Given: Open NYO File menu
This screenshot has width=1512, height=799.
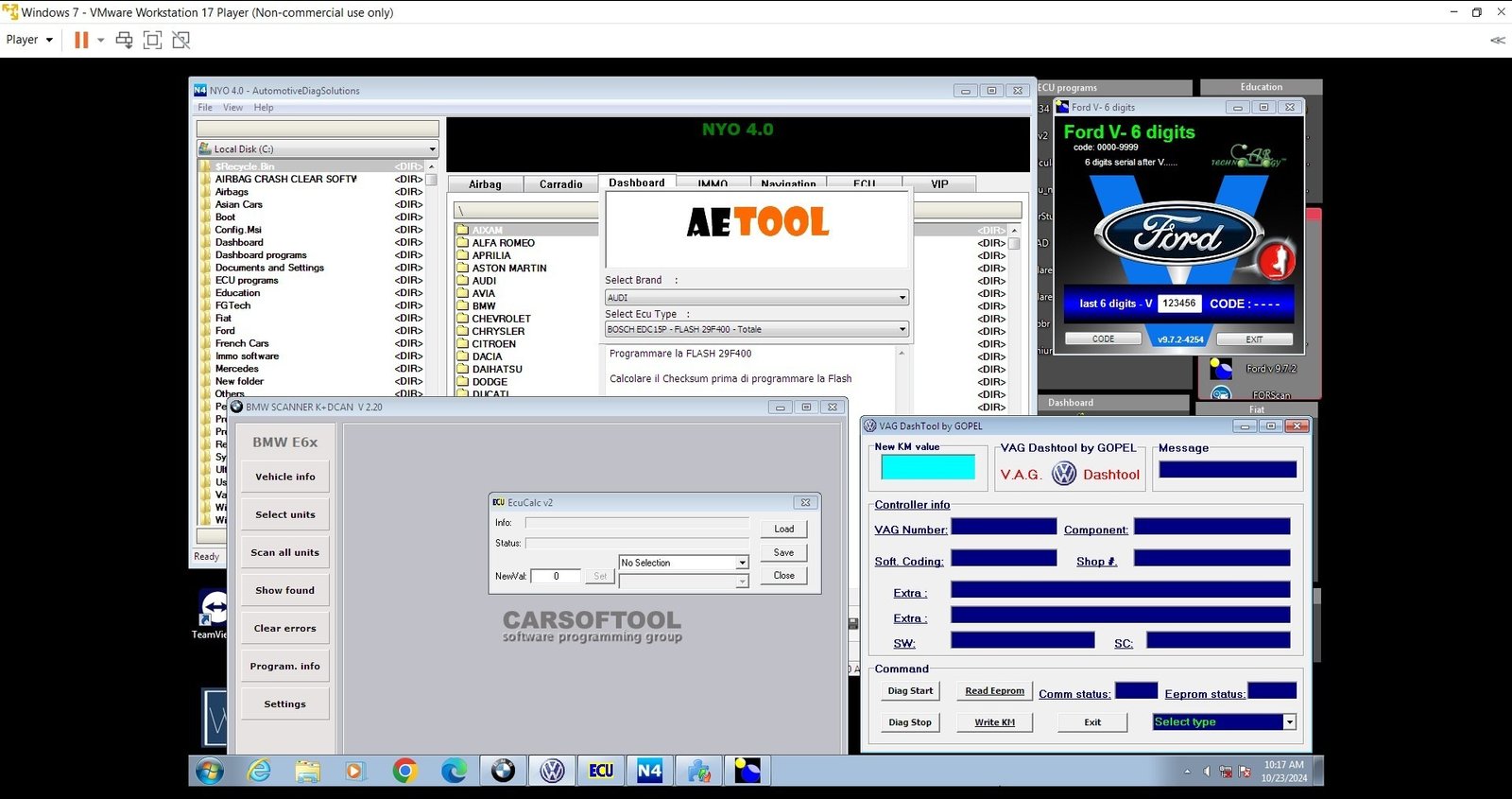Looking at the screenshot, I should (205, 108).
